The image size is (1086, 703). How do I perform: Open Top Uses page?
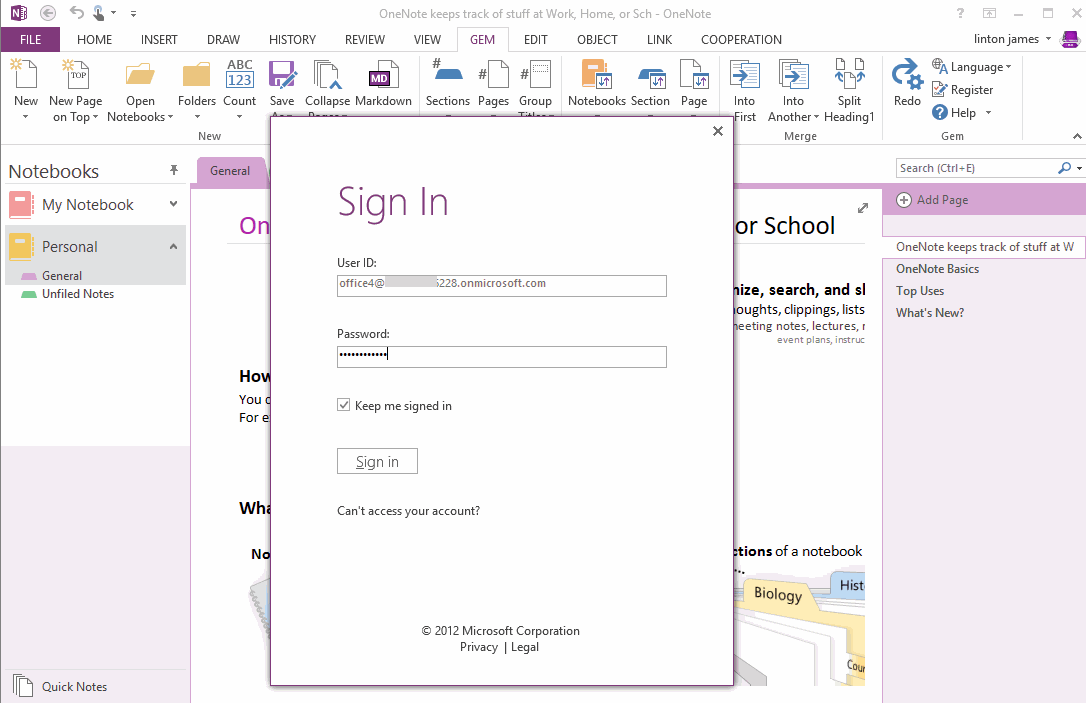[920, 291]
